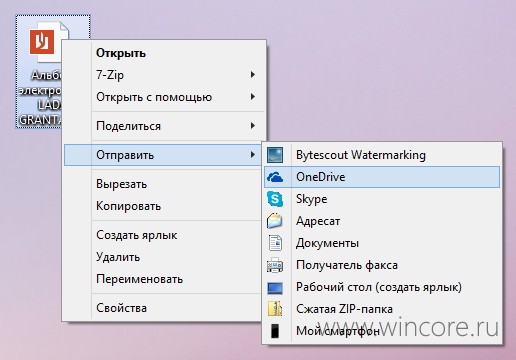Choose Удалить from the context menu

click(x=164, y=257)
